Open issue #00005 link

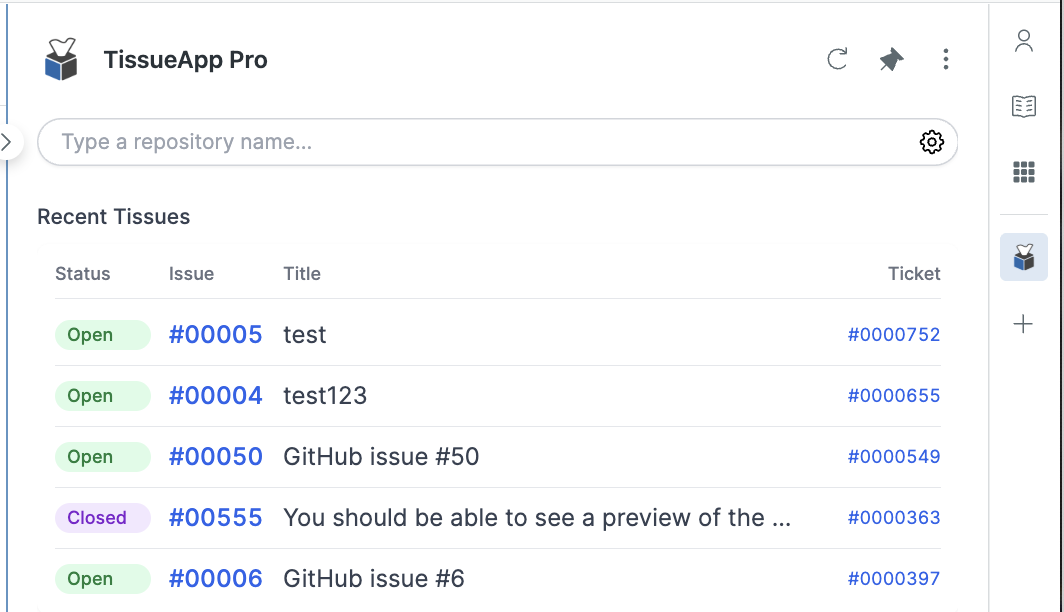tap(215, 334)
